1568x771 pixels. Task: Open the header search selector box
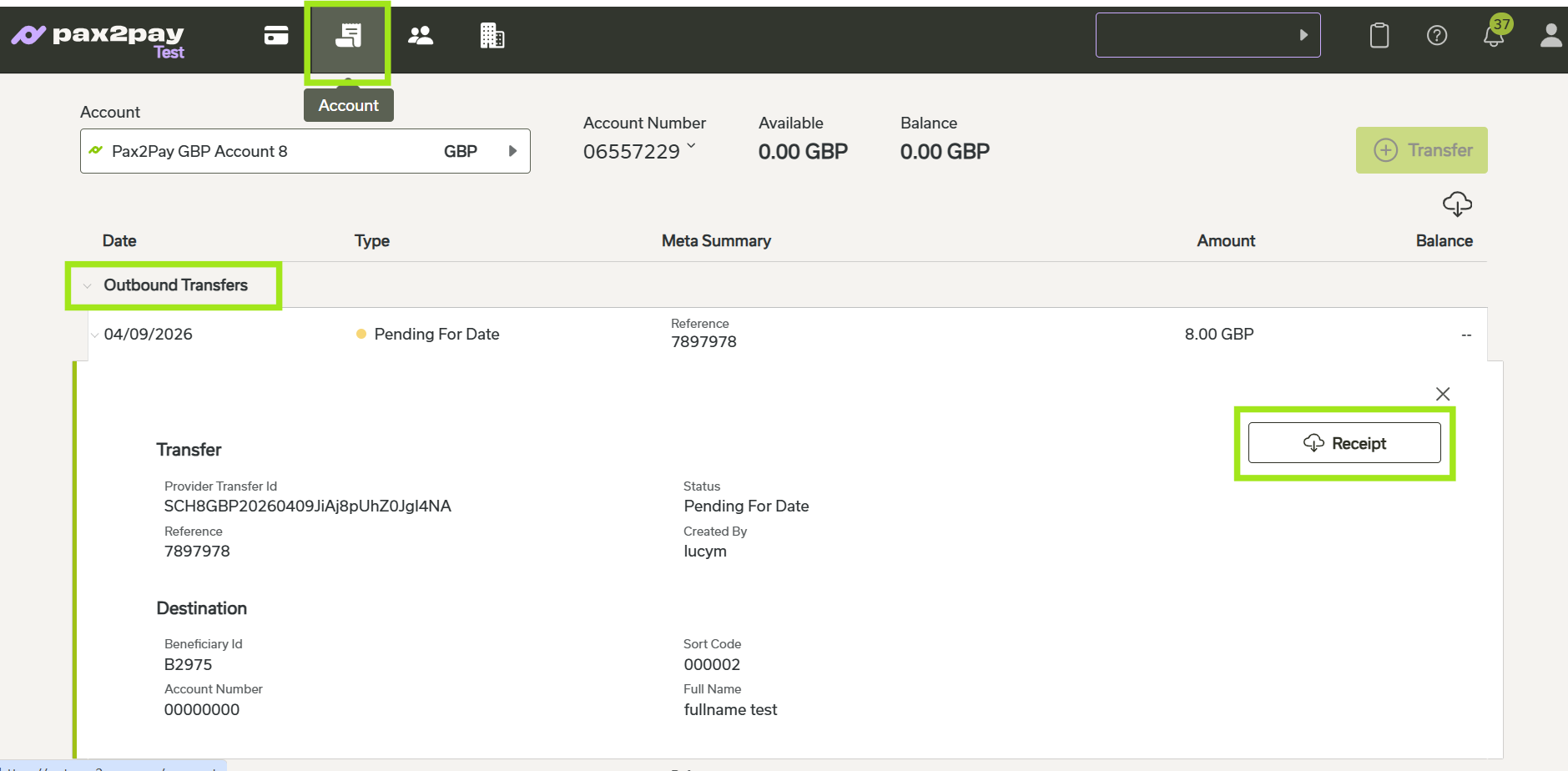click(1208, 35)
